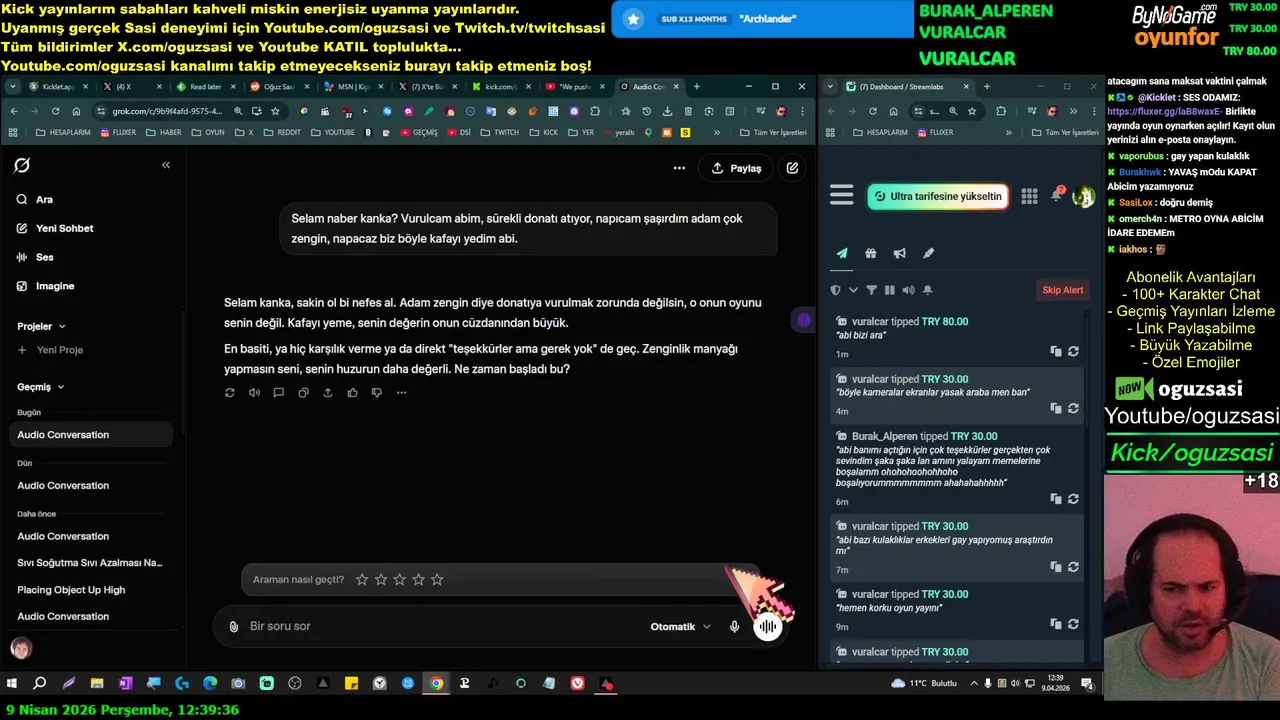Select the megaphone tab in Streamlabs
Viewport: 1280px width, 720px height.
(x=899, y=254)
